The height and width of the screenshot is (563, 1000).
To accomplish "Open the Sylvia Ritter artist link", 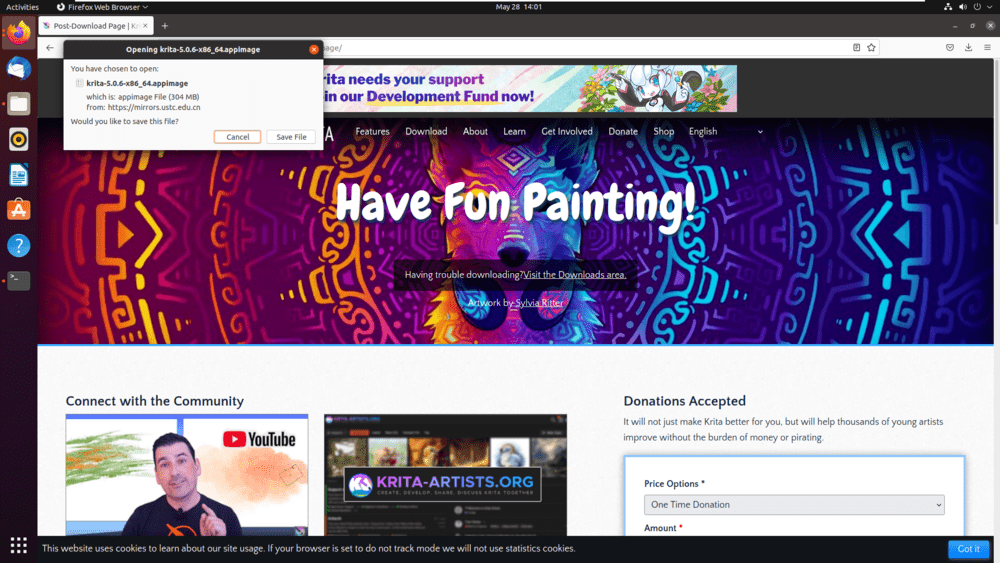I will (x=540, y=303).
